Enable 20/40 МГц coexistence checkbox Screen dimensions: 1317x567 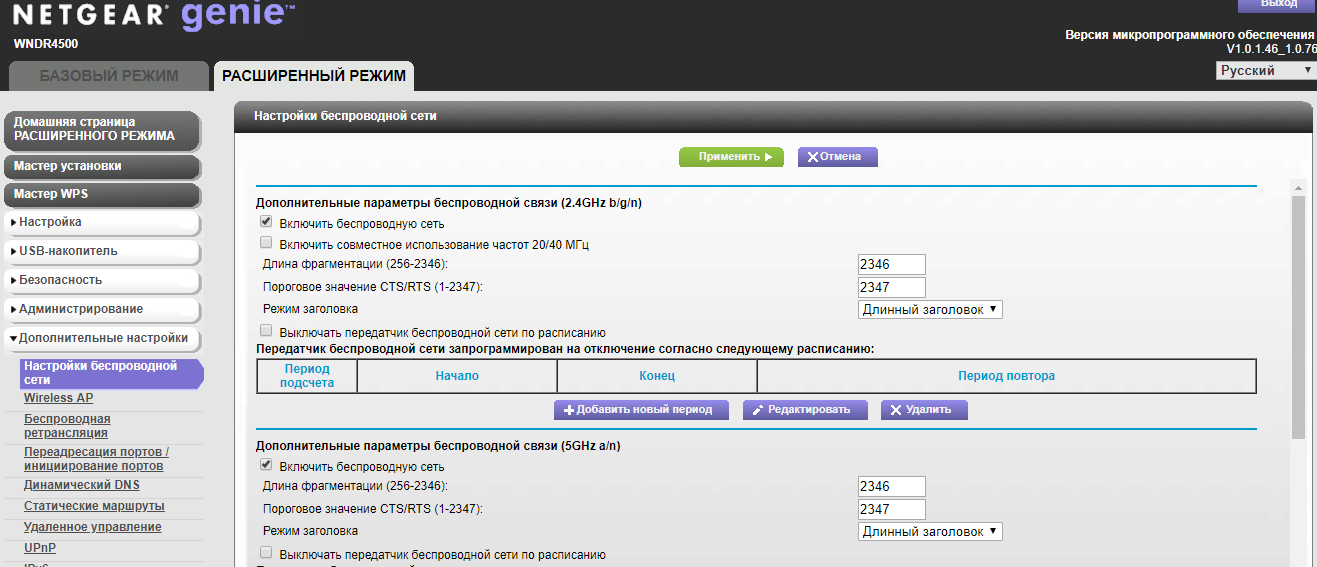(266, 243)
